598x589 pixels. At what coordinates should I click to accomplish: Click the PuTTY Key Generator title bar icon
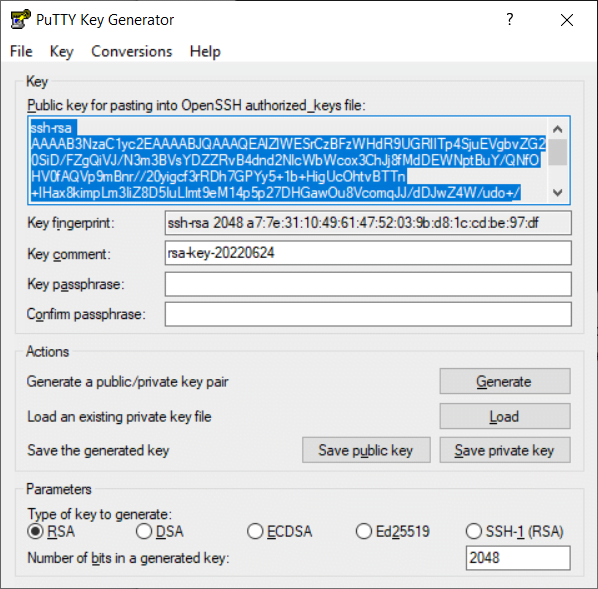pos(20,19)
